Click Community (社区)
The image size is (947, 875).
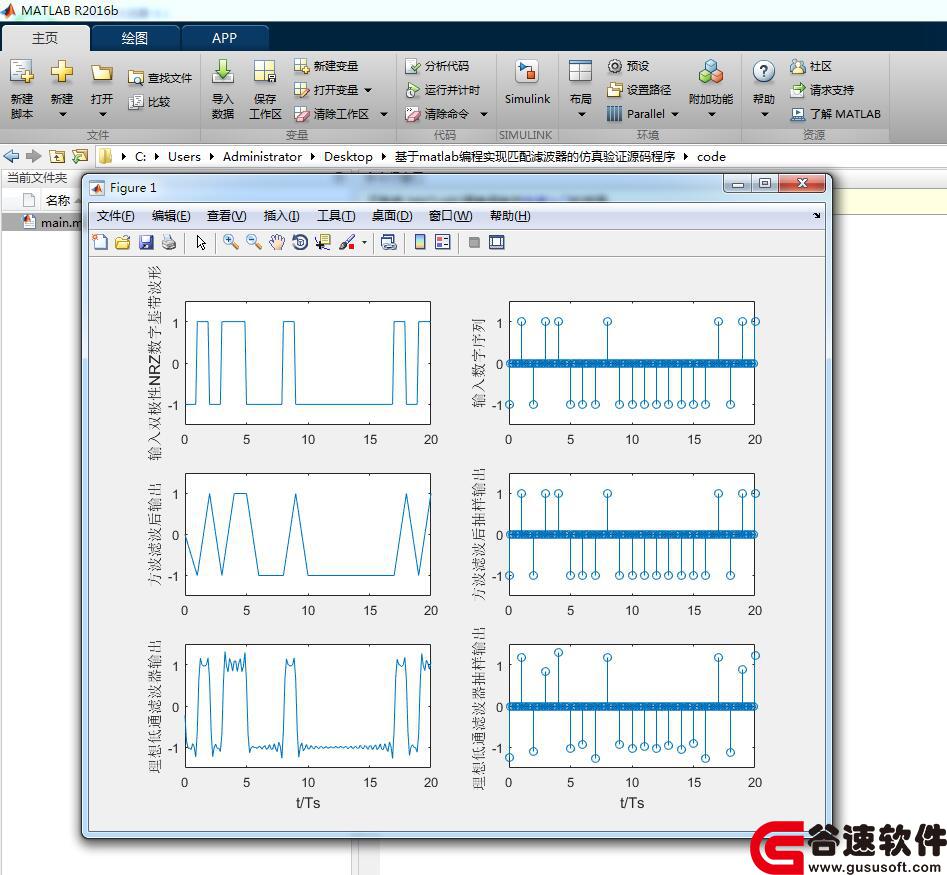(x=812, y=66)
